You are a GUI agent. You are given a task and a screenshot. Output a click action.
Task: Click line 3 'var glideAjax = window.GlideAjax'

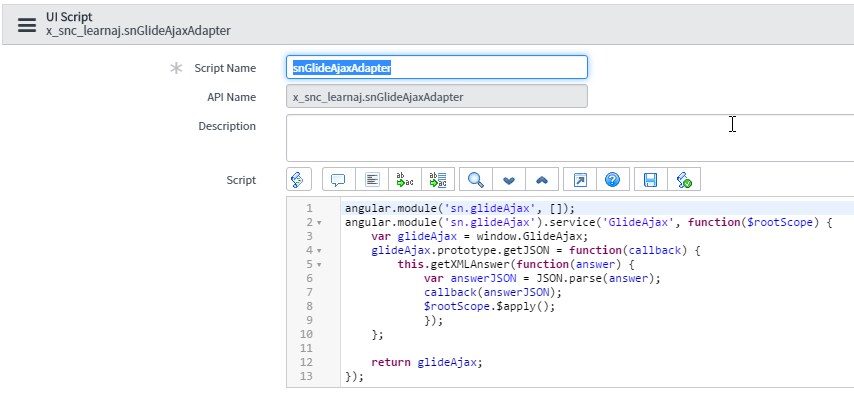(x=479, y=237)
